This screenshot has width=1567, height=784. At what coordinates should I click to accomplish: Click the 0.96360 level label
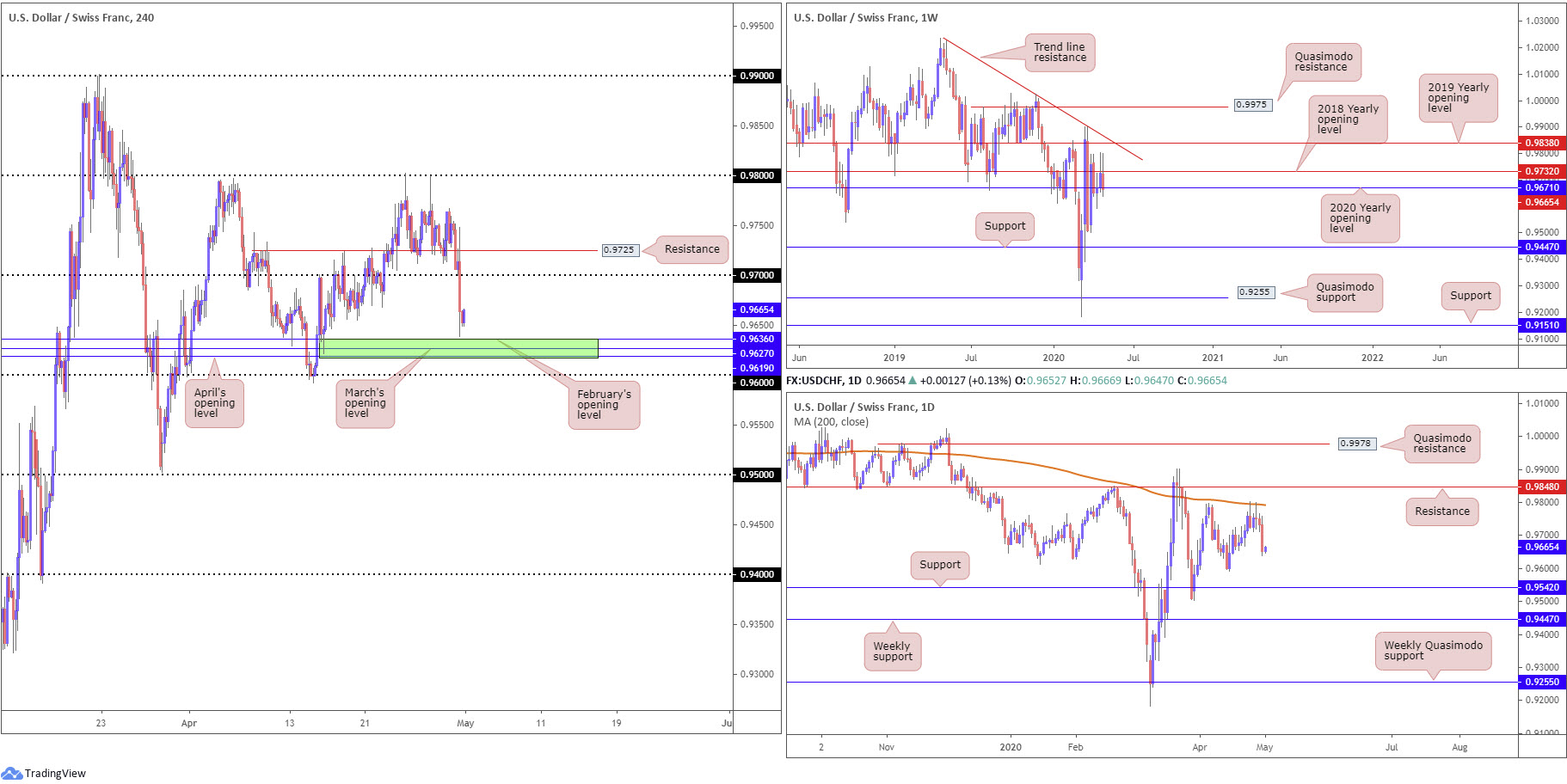tap(757, 339)
